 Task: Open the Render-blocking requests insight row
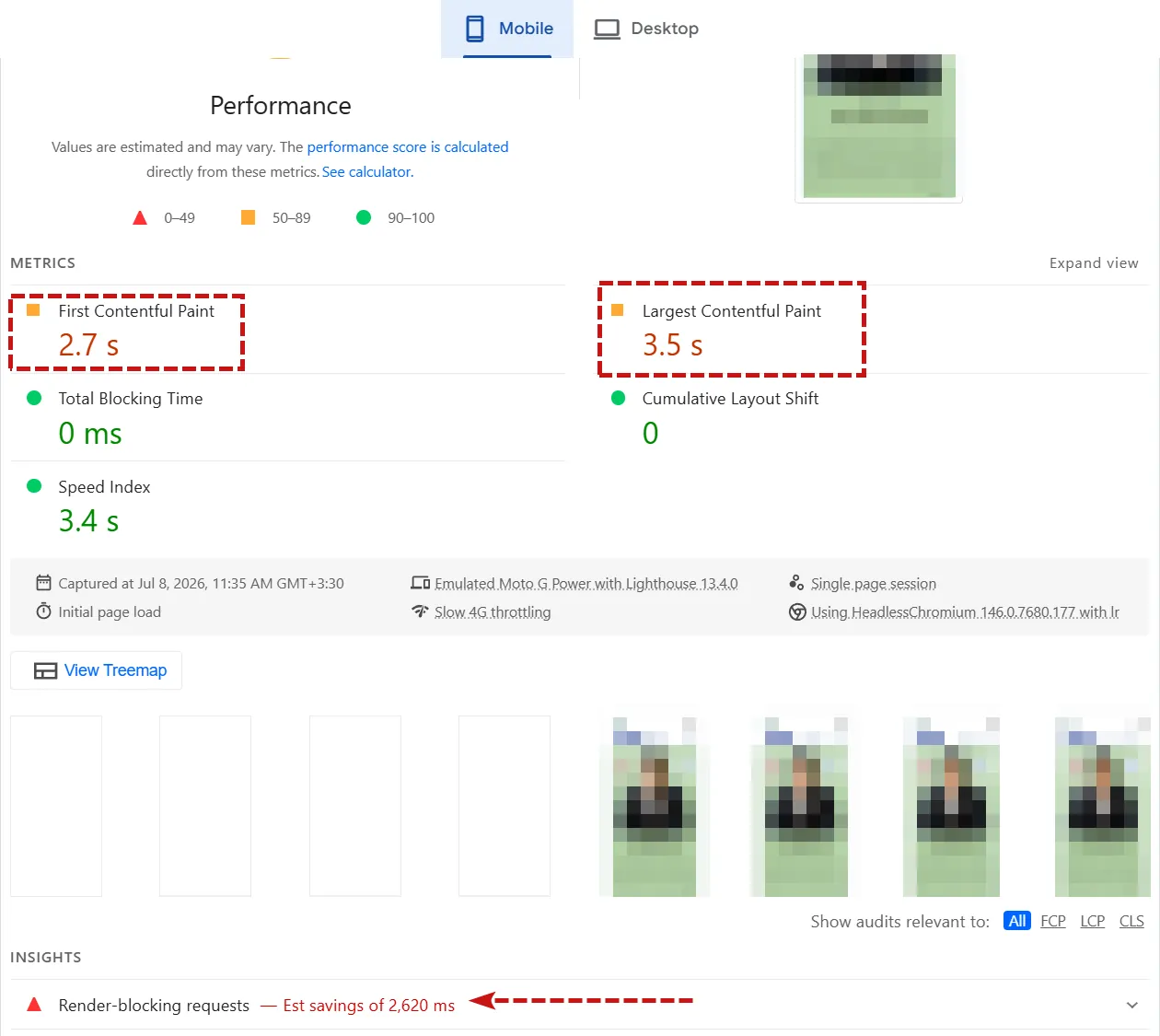(580, 1005)
